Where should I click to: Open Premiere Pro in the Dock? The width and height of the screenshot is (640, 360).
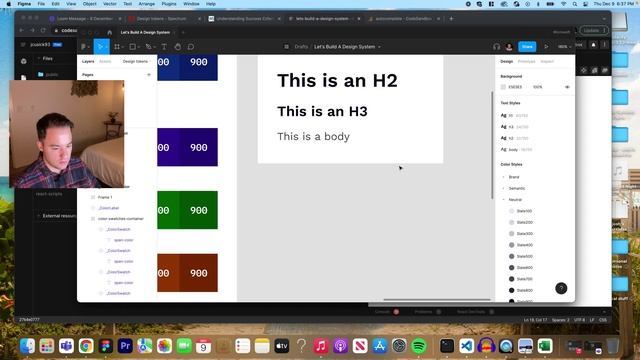pyautogui.click(x=125, y=346)
